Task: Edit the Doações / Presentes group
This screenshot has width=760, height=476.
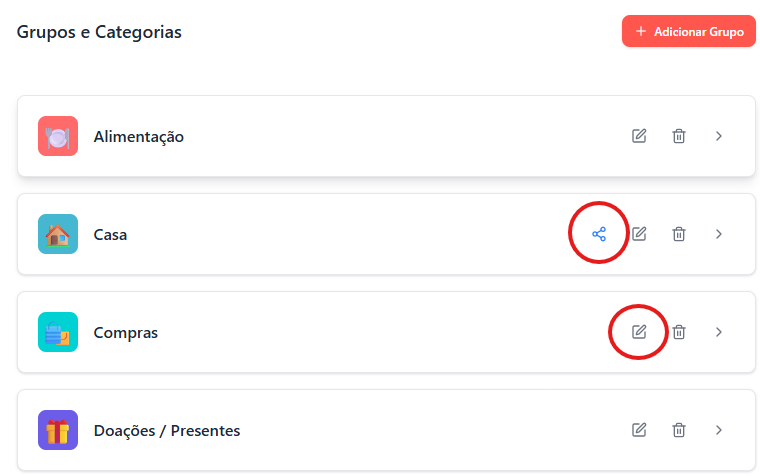Action: pyautogui.click(x=639, y=430)
